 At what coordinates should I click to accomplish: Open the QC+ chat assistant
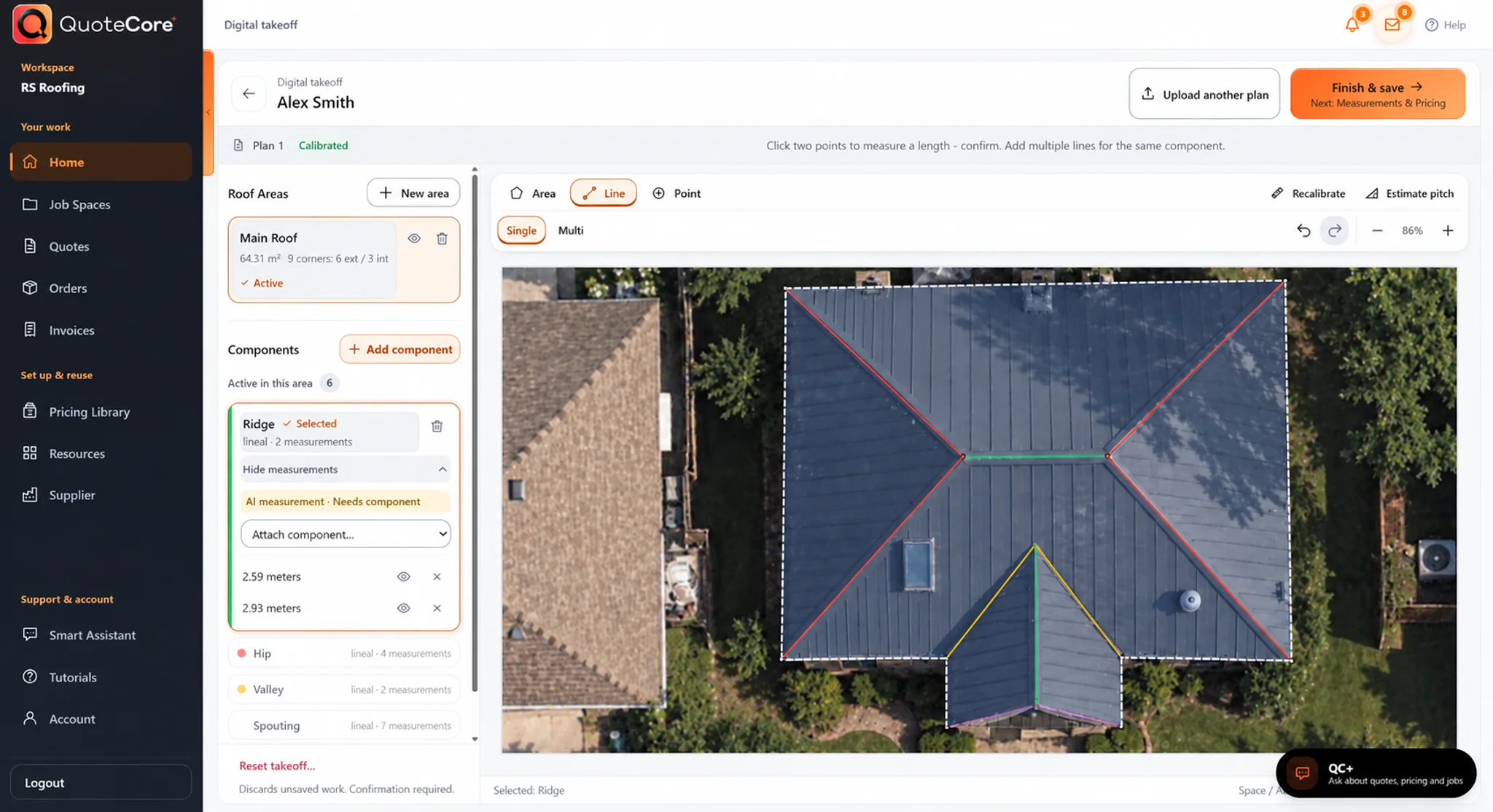tap(1376, 773)
